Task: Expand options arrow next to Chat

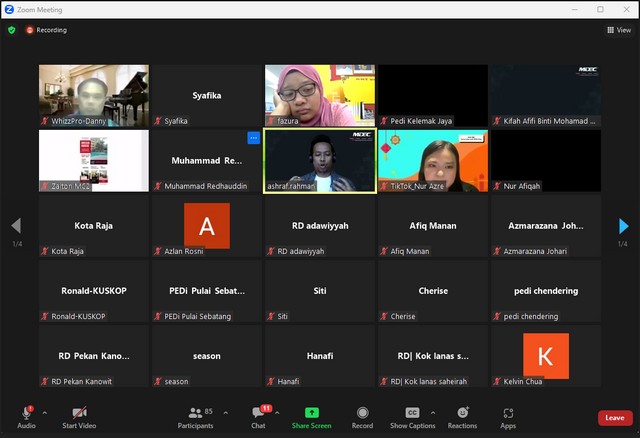Action: (x=277, y=412)
